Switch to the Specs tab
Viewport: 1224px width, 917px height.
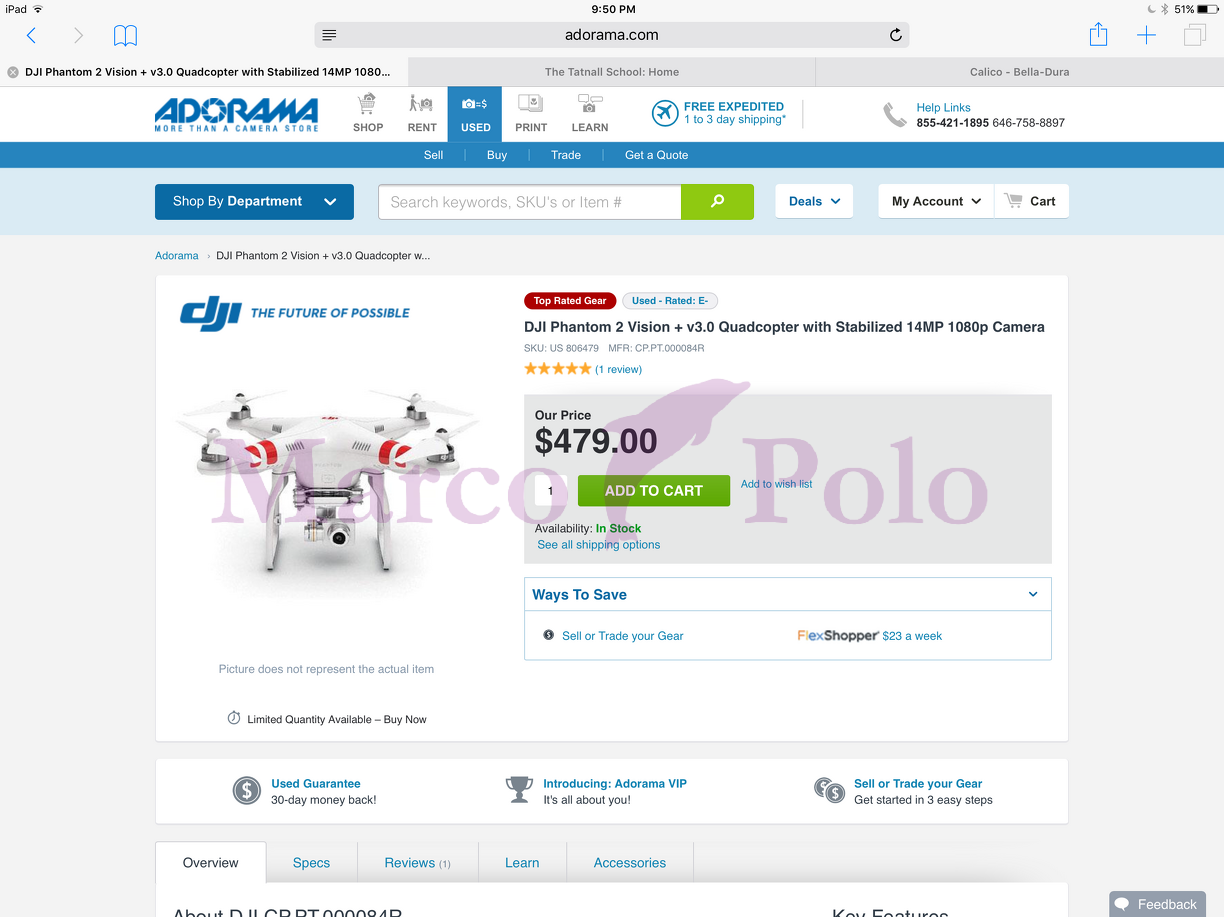[311, 863]
